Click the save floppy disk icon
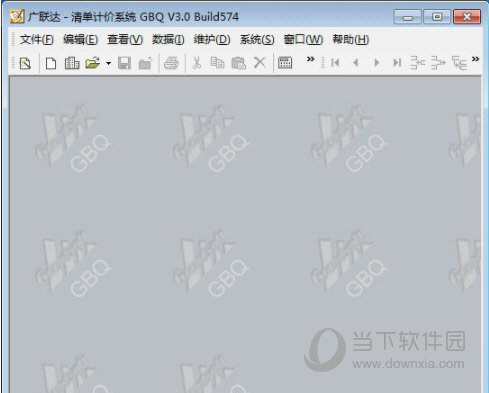489x393 pixels. coord(124,63)
